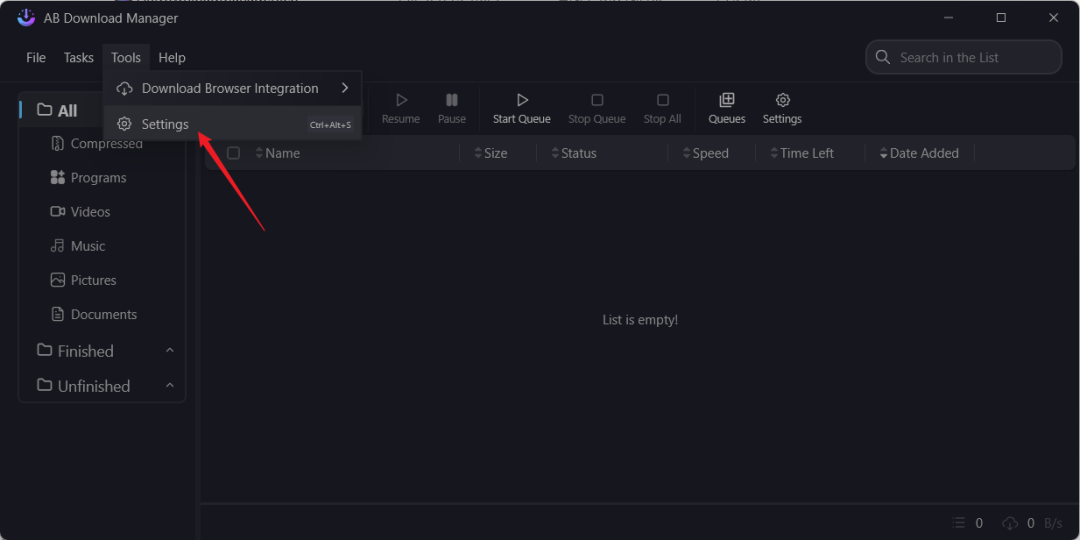Select the Documents category

click(x=102, y=314)
